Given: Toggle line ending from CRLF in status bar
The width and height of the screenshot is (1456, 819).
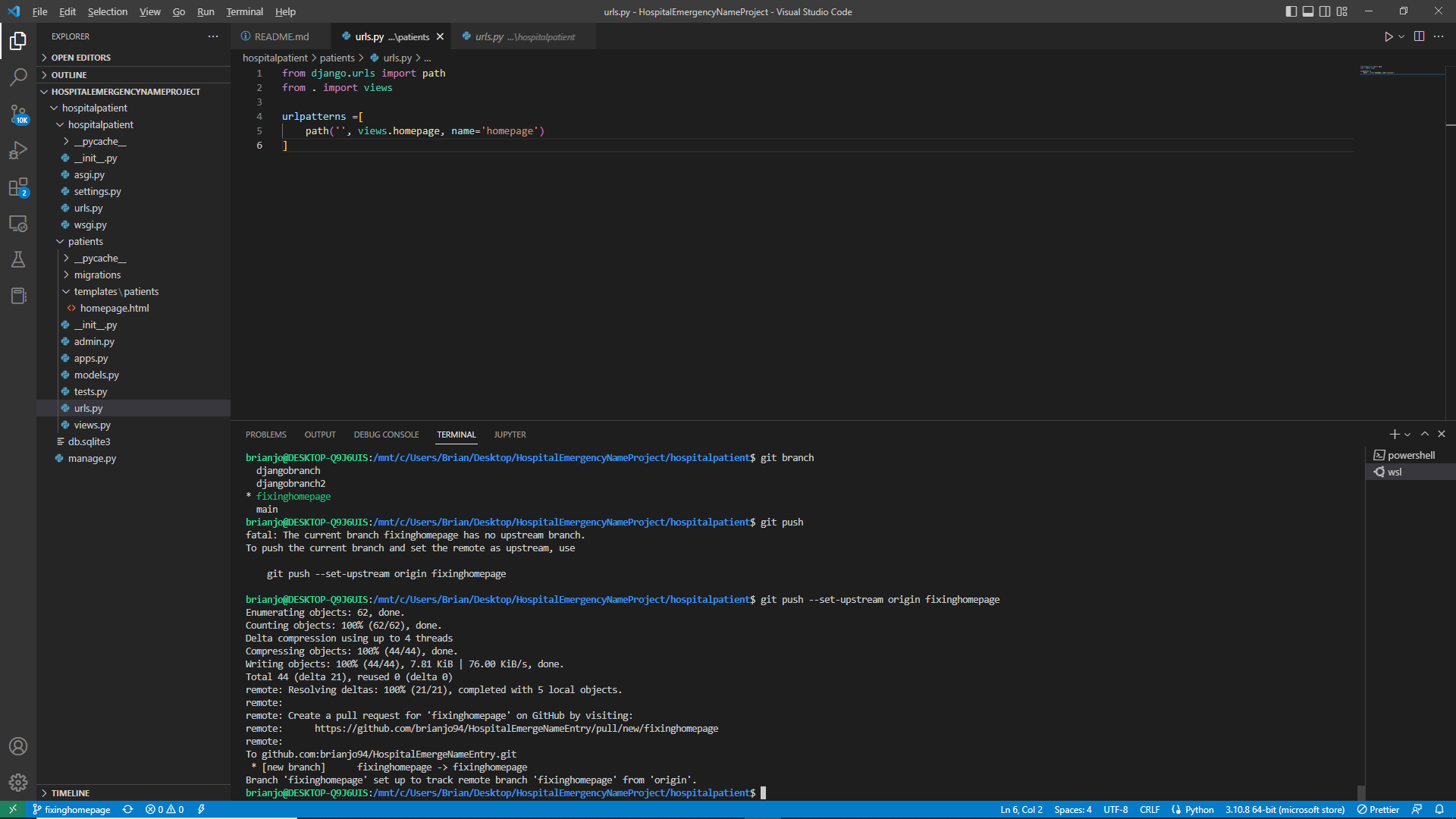Looking at the screenshot, I should point(1150,809).
